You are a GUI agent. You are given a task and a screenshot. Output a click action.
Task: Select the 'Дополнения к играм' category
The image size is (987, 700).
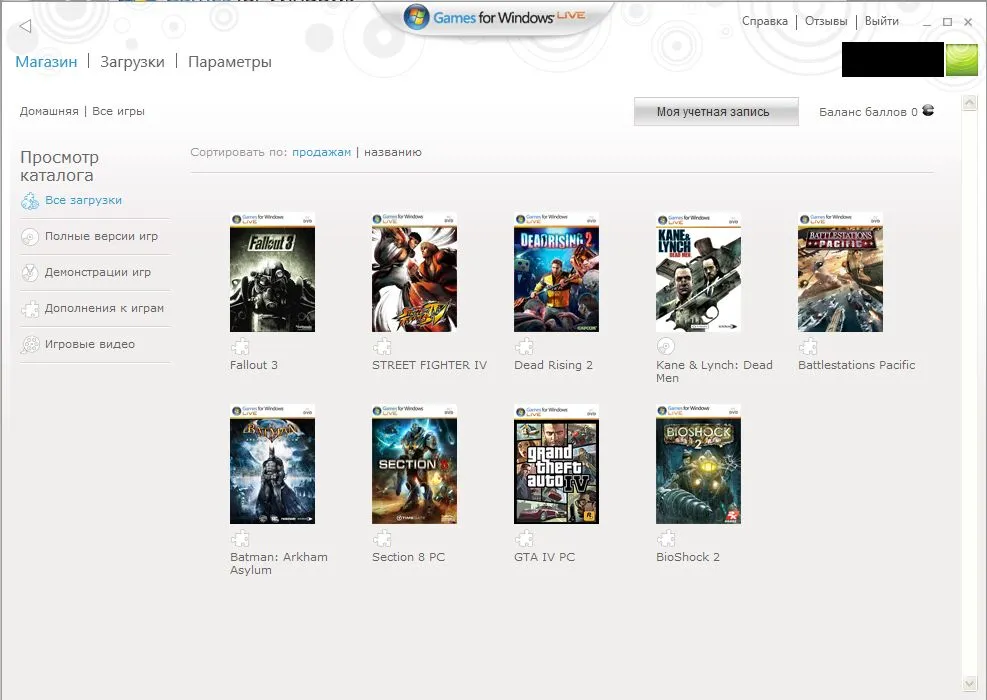tap(104, 308)
